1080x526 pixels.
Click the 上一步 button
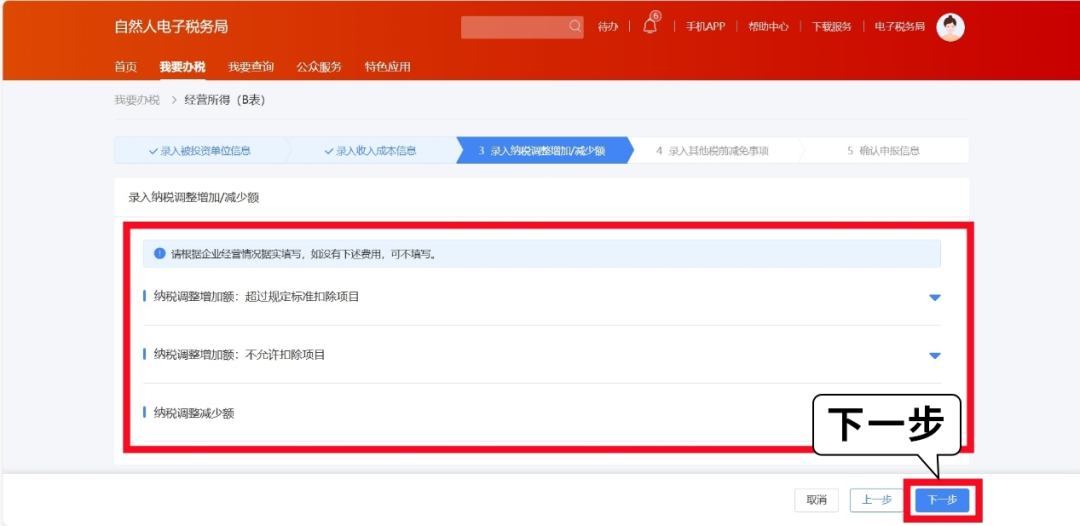click(x=876, y=500)
